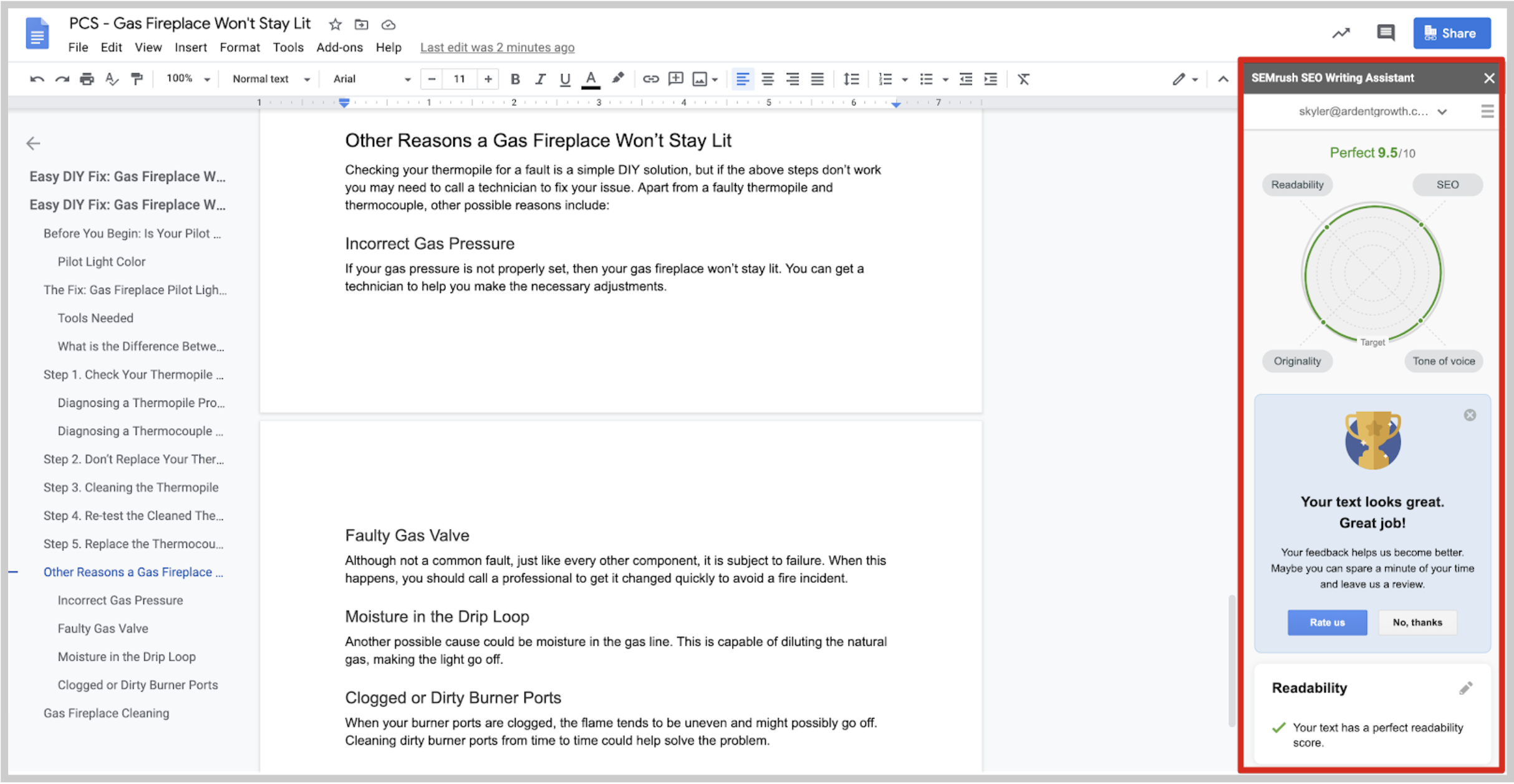This screenshot has width=1514, height=784.
Task: Run spell check icon
Action: click(112, 79)
